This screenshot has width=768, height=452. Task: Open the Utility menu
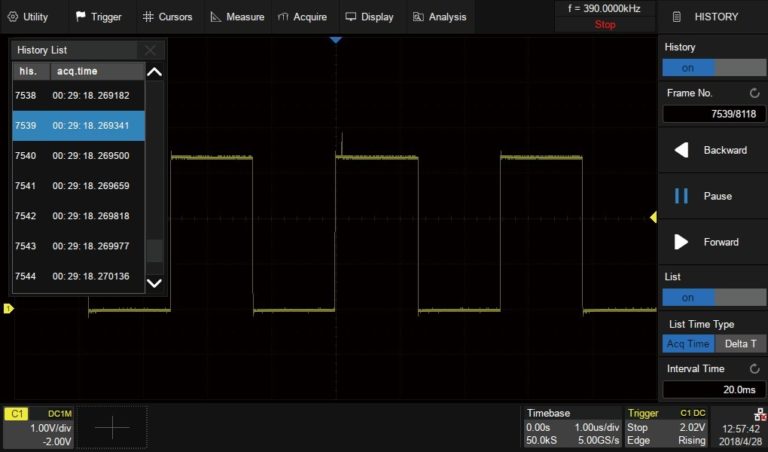28,17
